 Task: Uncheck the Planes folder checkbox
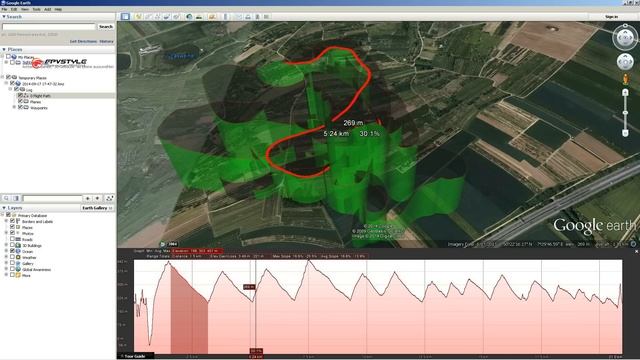pos(20,102)
